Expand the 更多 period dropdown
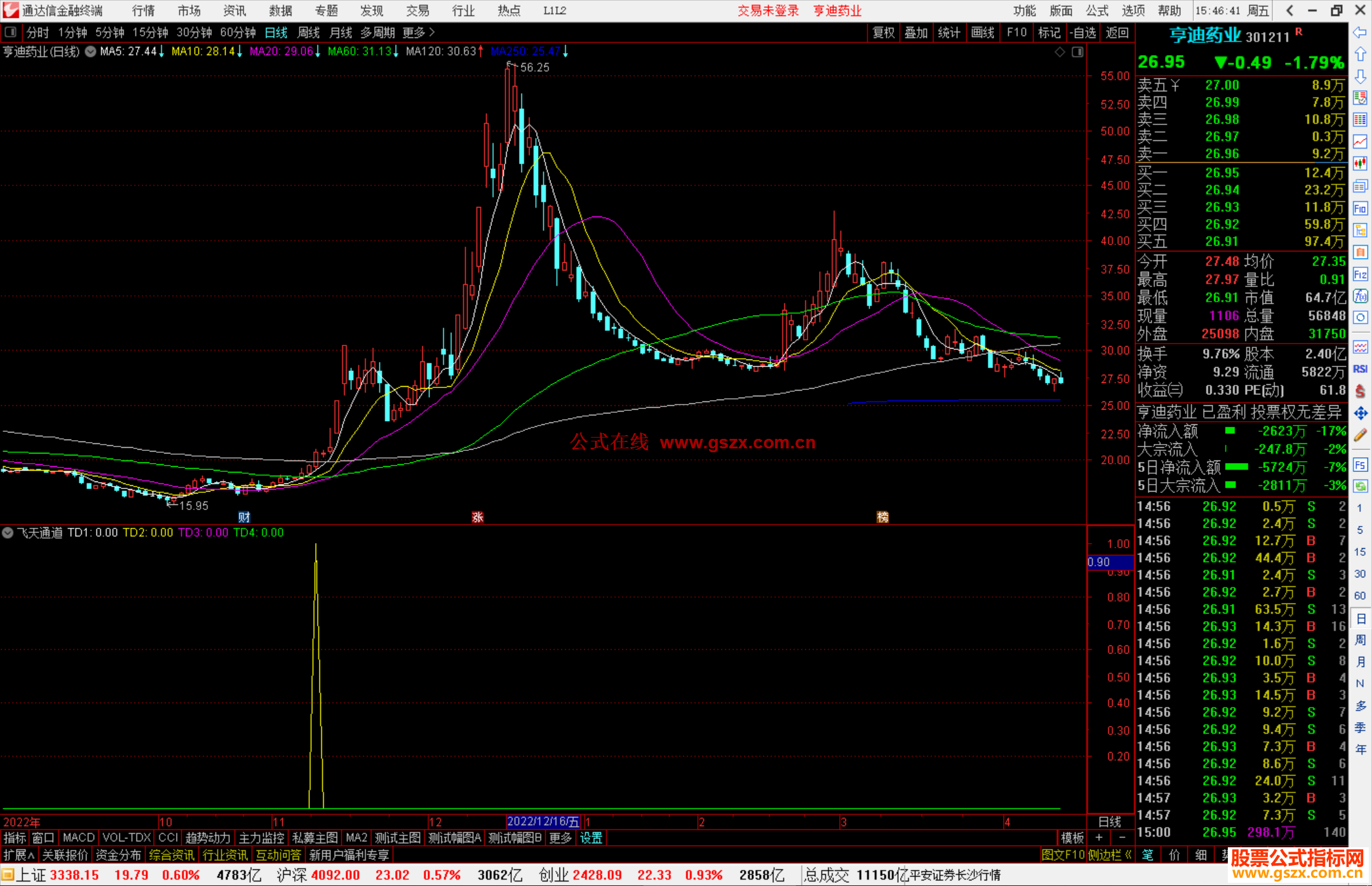Viewport: 1372px width, 886px height. click(x=419, y=32)
